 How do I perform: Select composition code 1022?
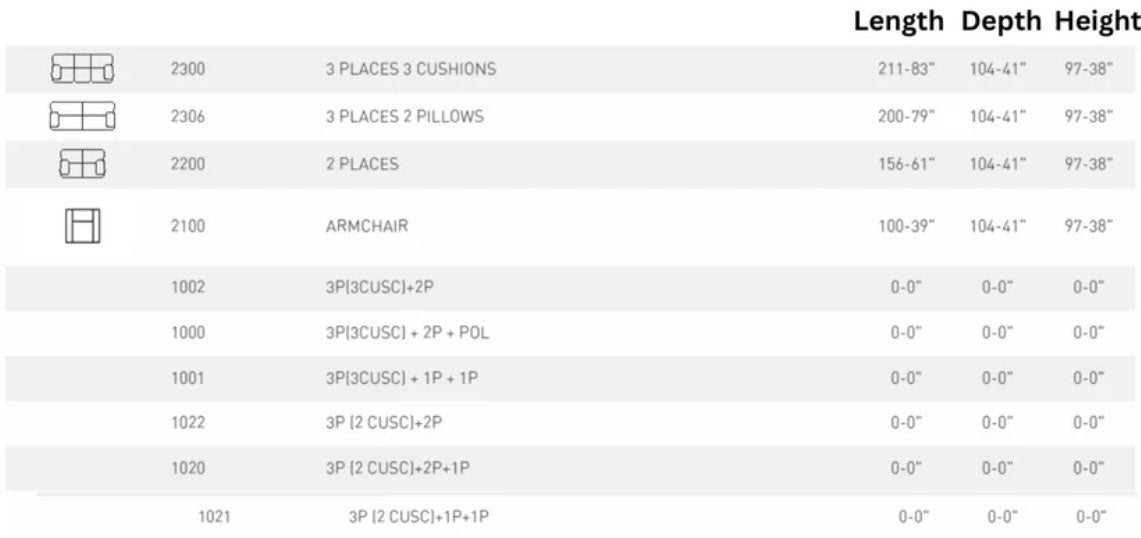(x=188, y=423)
